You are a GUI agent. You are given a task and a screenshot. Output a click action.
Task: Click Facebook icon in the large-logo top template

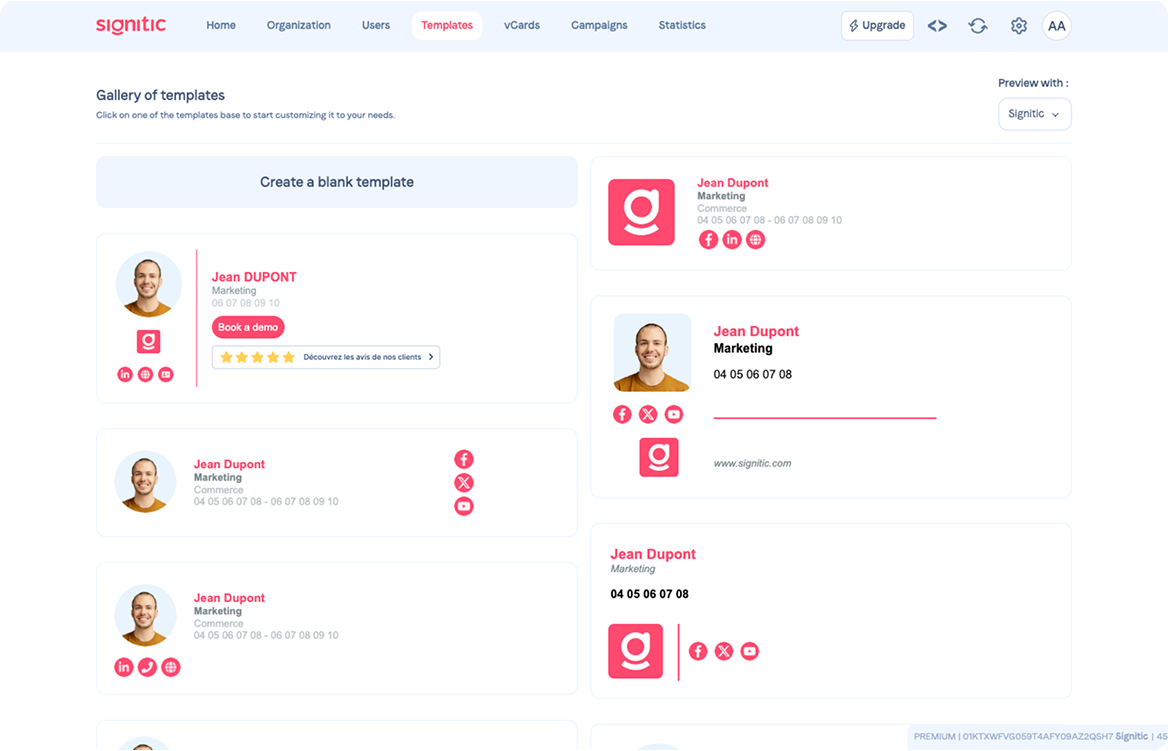click(708, 240)
